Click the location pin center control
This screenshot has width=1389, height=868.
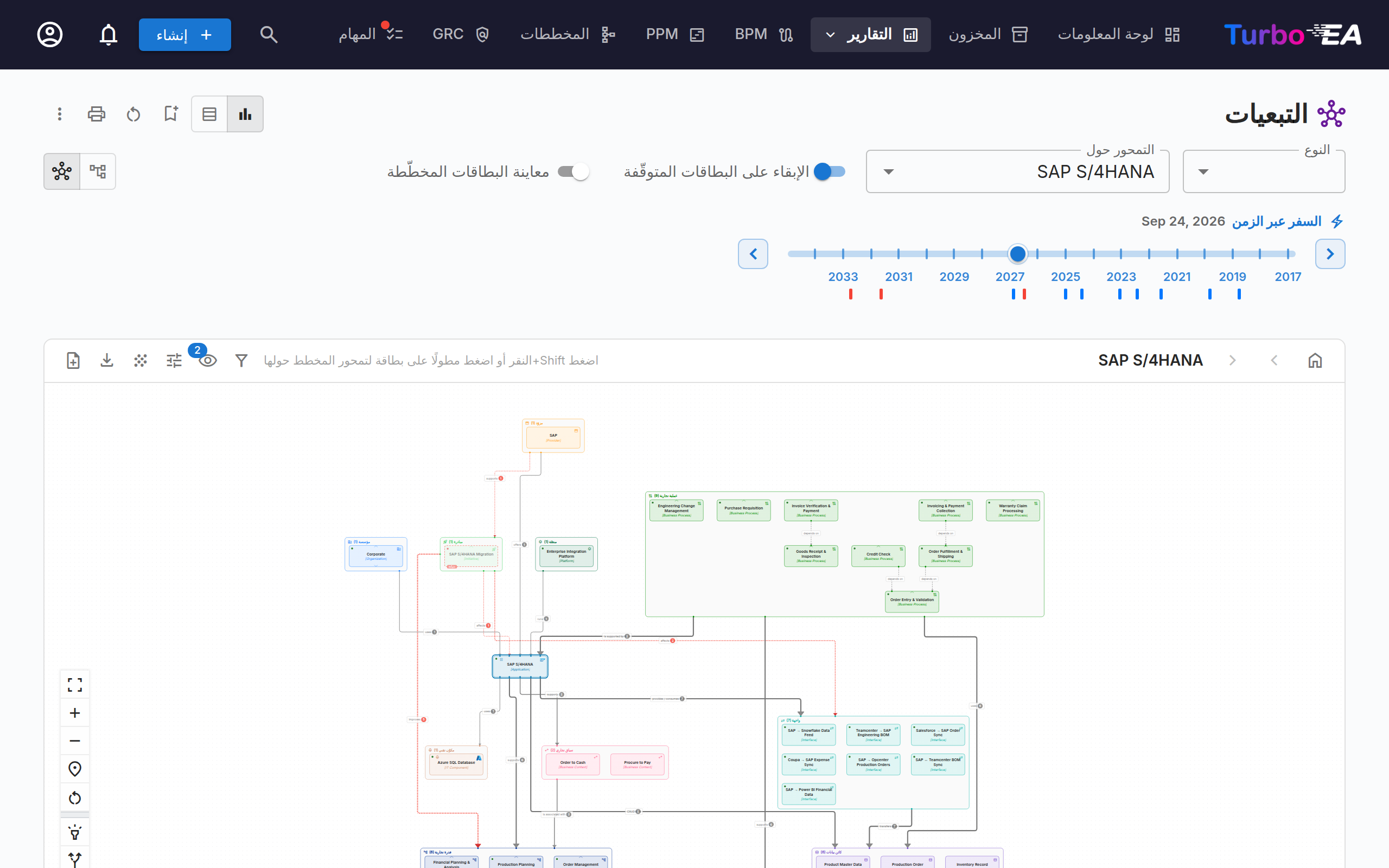(x=75, y=769)
